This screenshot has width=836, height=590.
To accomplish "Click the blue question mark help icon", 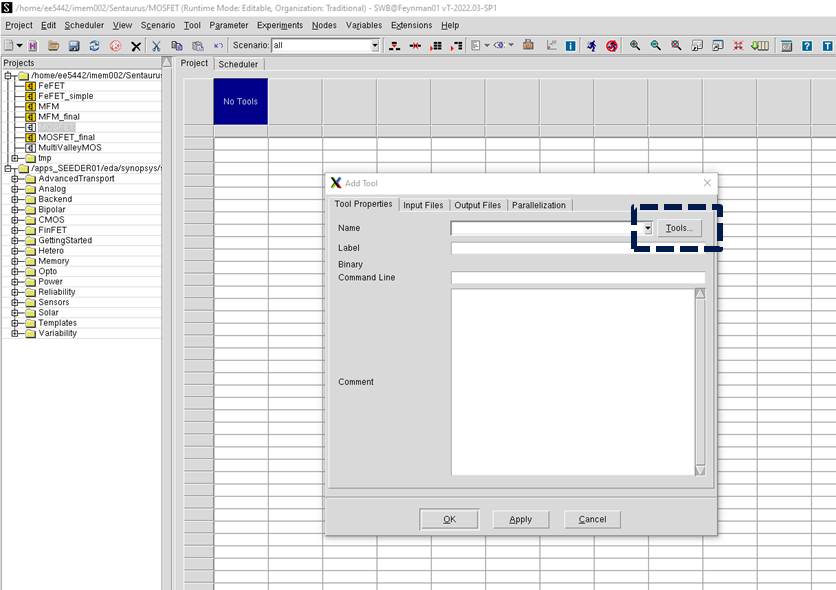I will 807,46.
